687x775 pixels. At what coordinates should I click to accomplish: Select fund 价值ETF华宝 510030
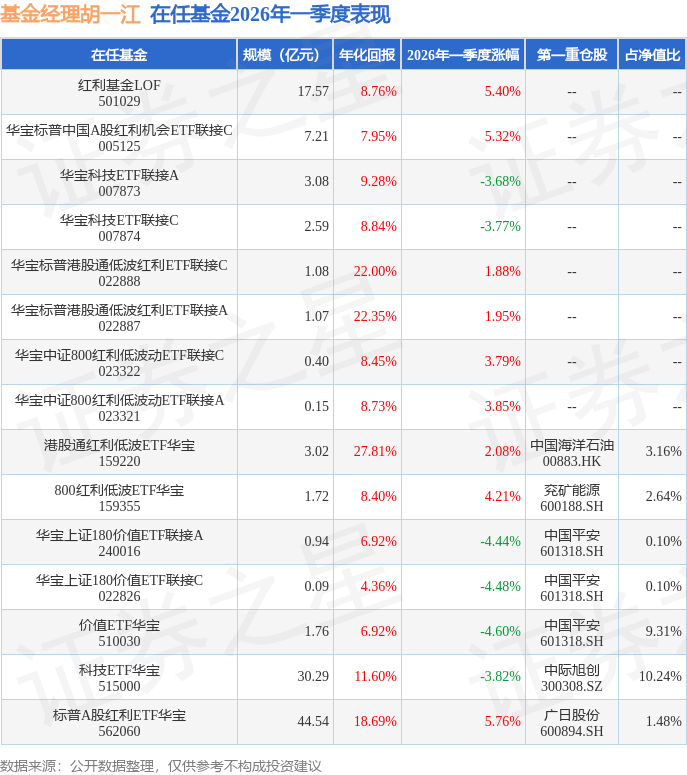pyautogui.click(x=119, y=632)
